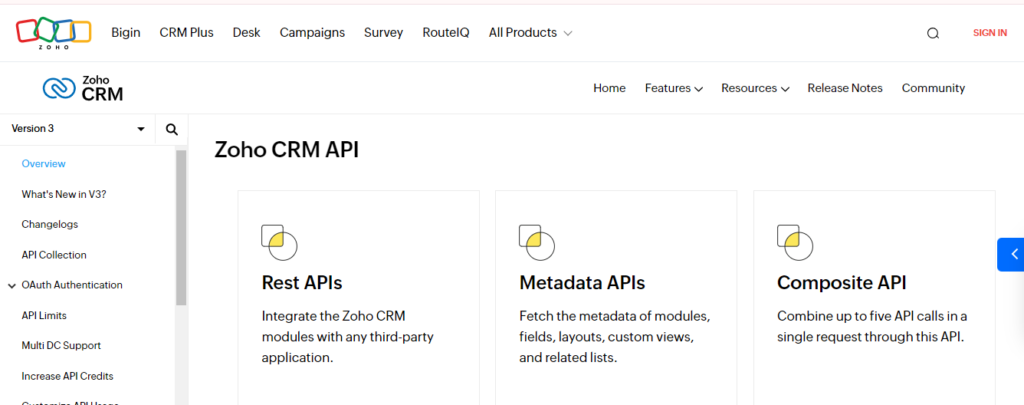
Task: Open OAuth Authentication sidebar item
Action: click(72, 285)
